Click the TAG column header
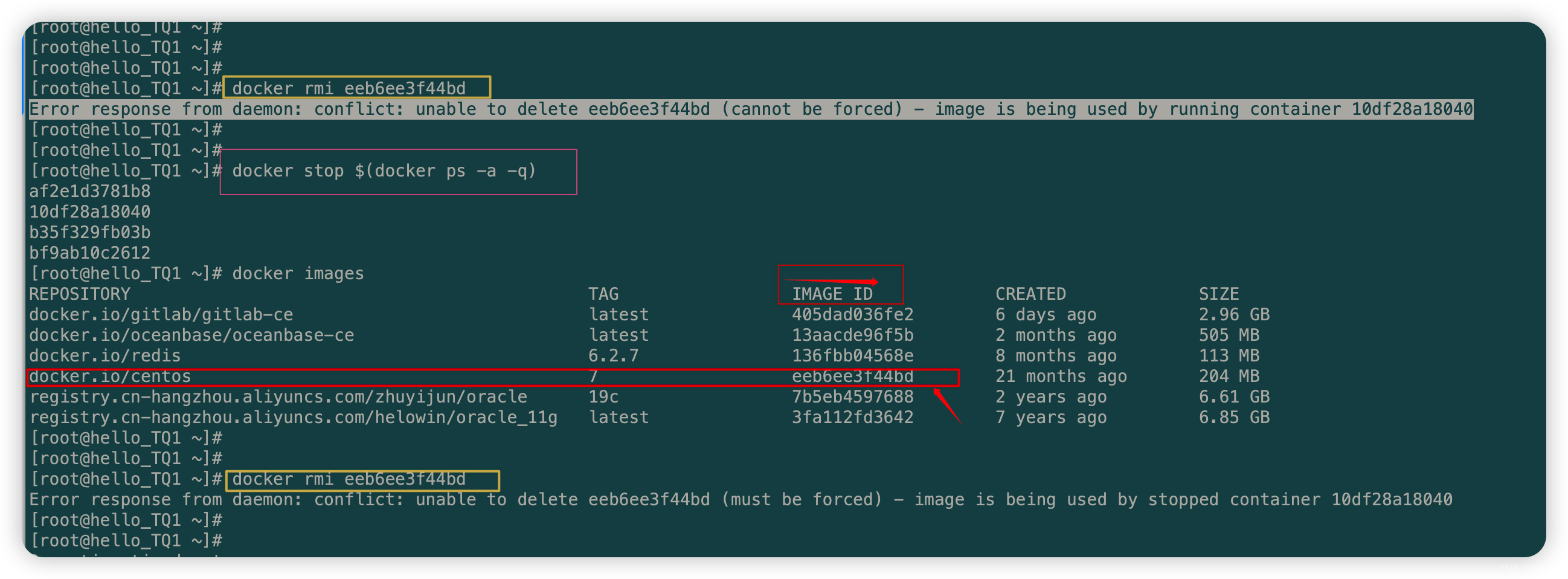This screenshot has width=1568, height=579. pyautogui.click(x=603, y=295)
